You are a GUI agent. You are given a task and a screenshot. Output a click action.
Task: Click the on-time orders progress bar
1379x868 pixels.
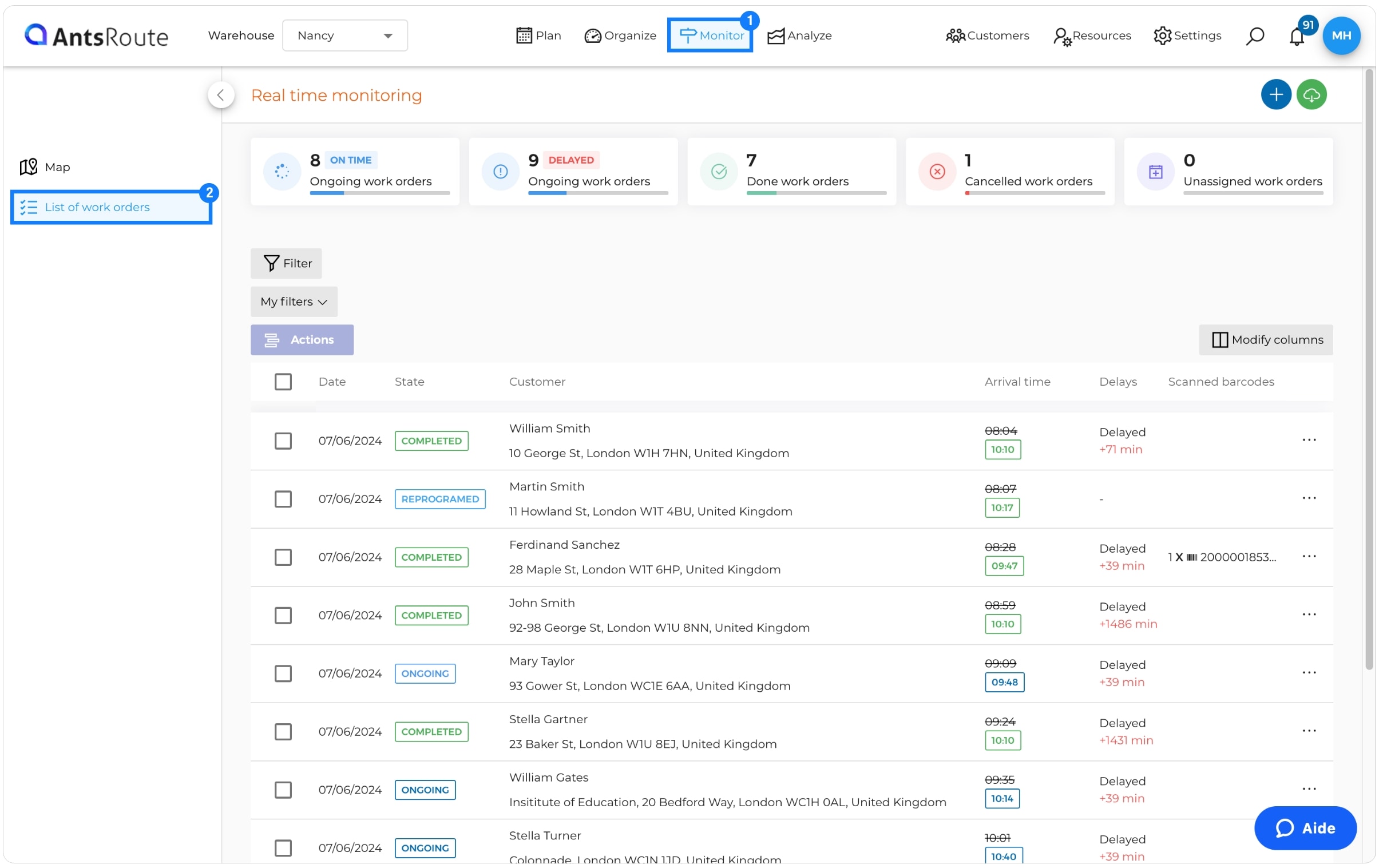tap(380, 193)
